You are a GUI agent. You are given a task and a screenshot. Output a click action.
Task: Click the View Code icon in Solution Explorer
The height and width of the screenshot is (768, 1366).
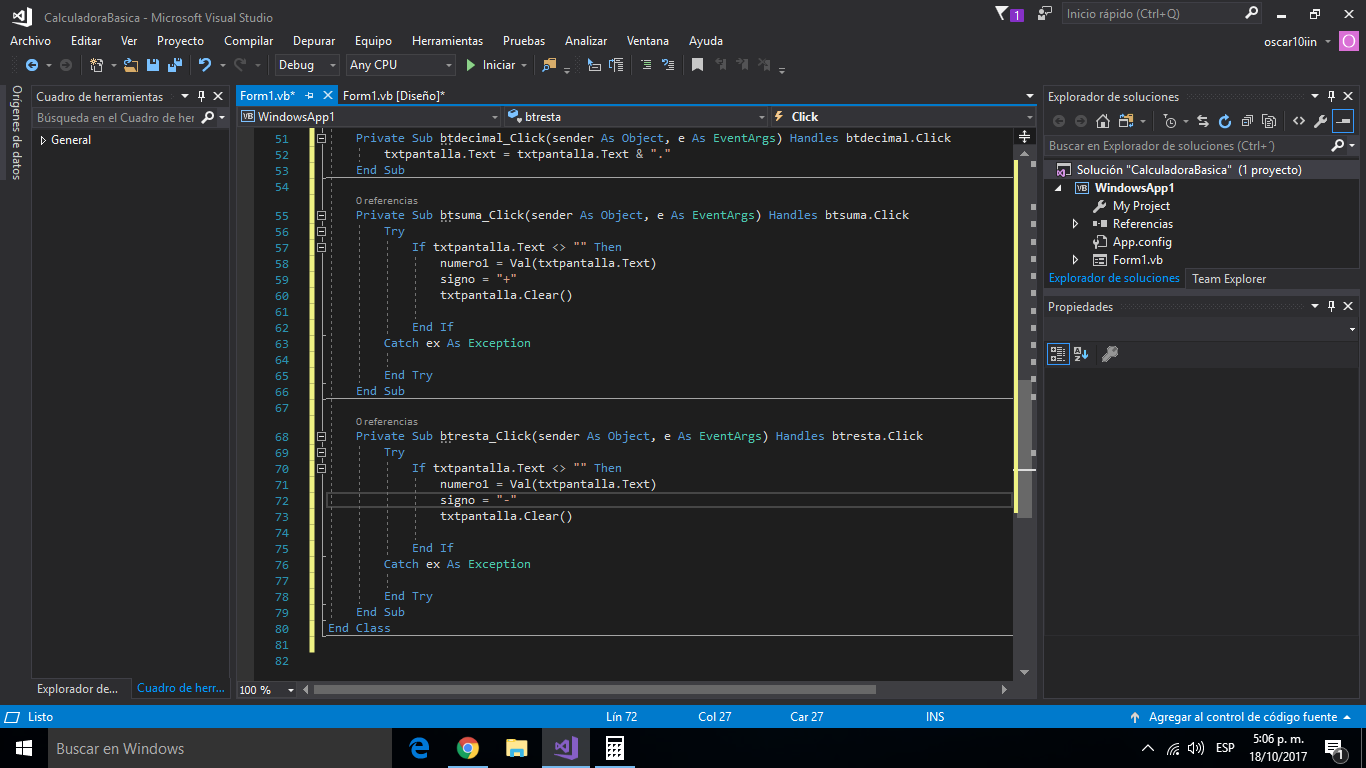1298,121
